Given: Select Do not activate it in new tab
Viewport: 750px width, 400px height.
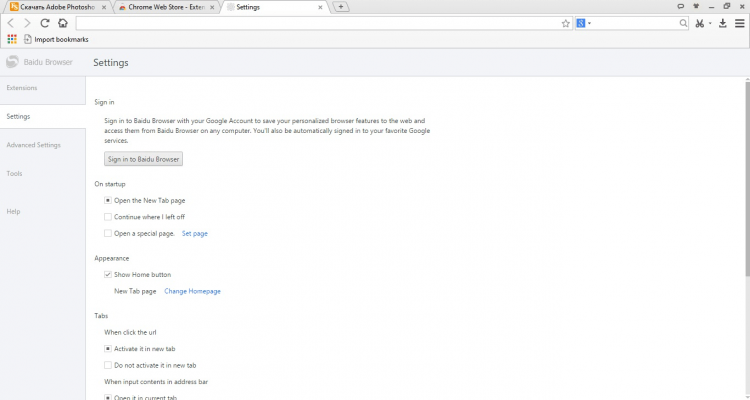Looking at the screenshot, I should pos(108,365).
